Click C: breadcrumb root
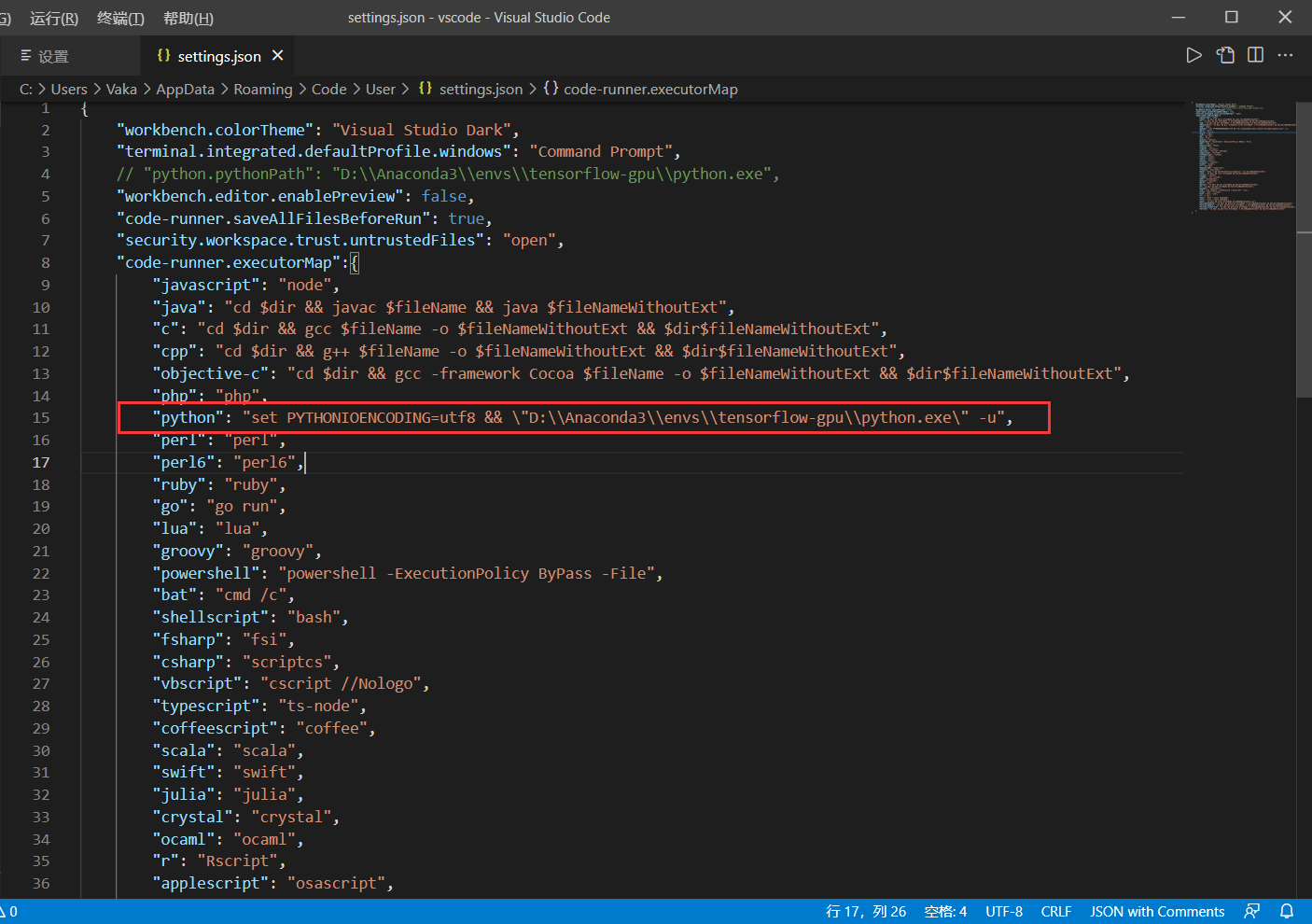Screen dimensions: 1312x924 [26, 90]
